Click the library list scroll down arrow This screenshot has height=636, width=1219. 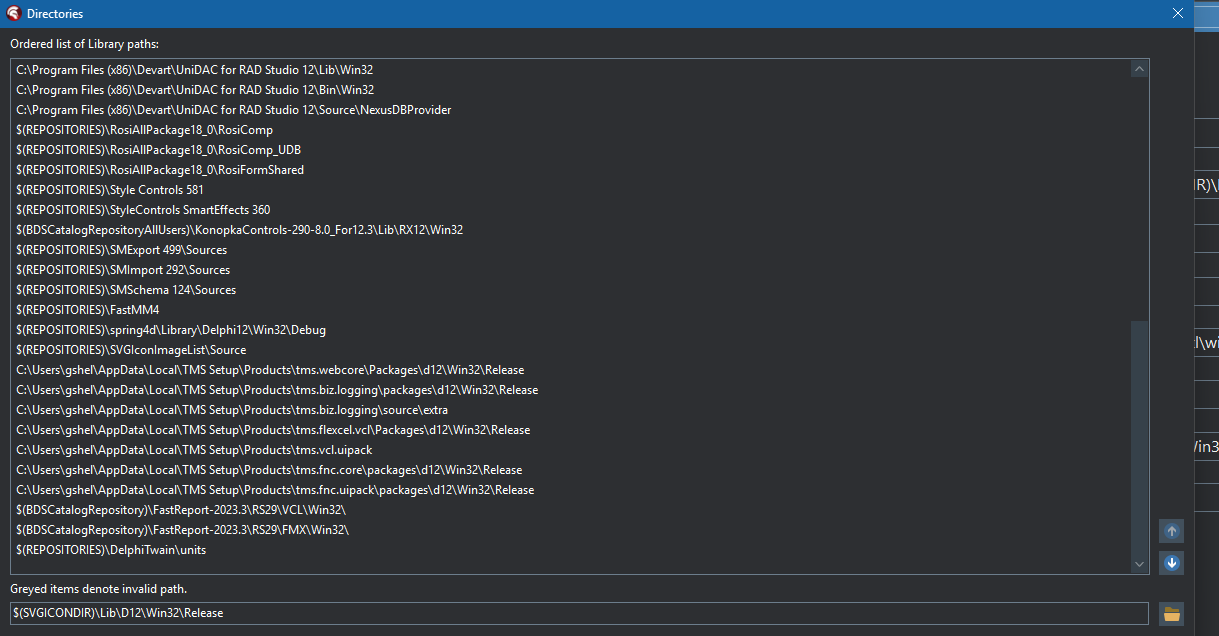pos(1139,564)
